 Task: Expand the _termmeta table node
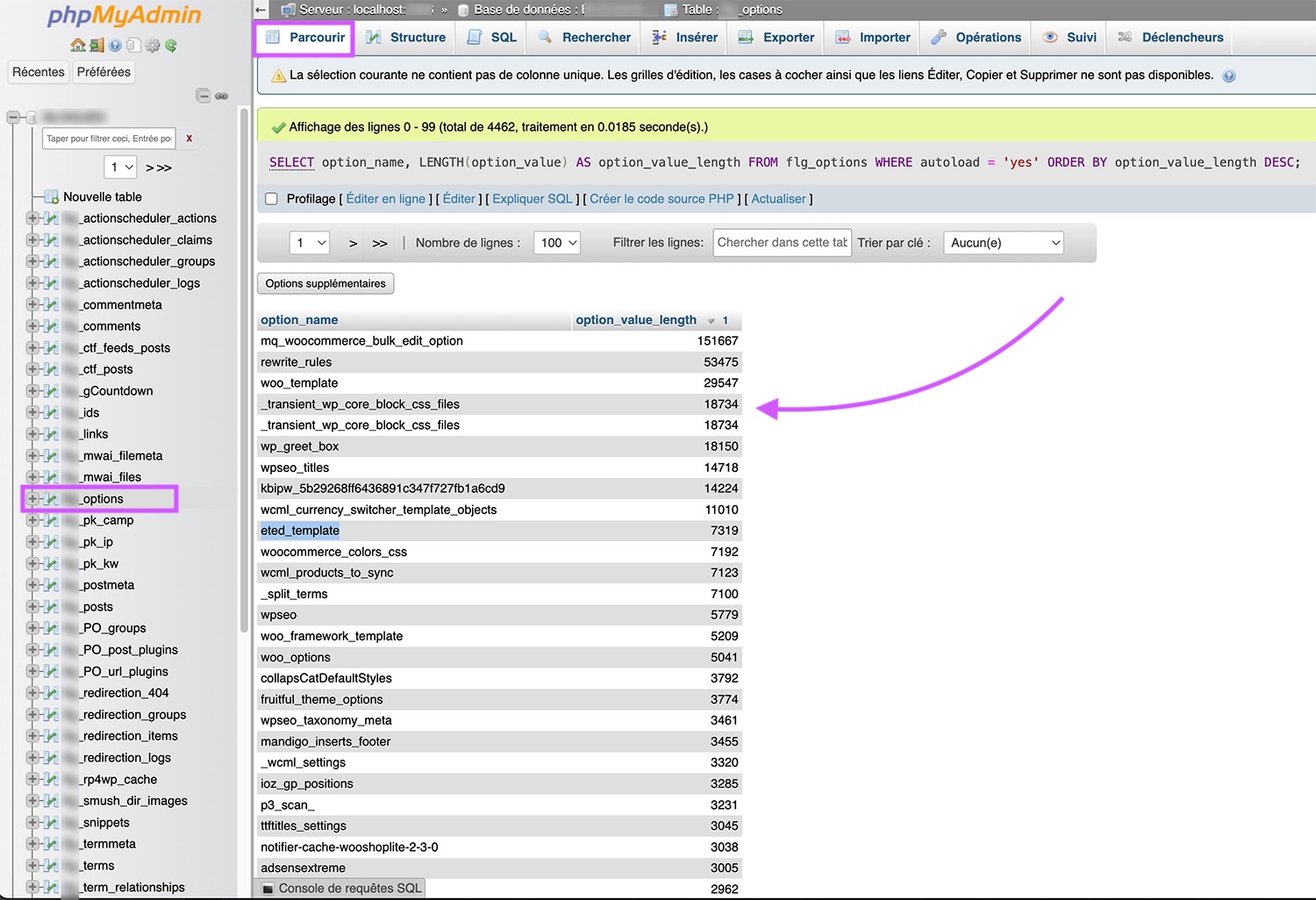32,844
